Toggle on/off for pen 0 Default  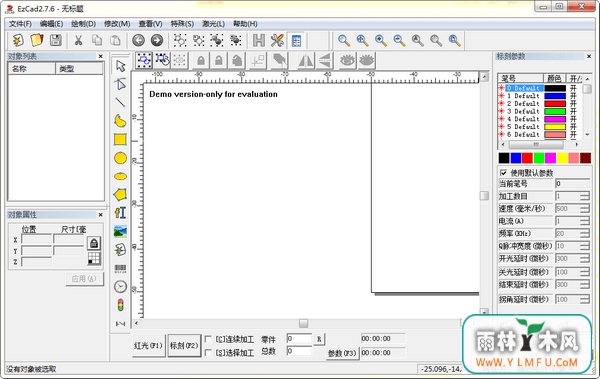pyautogui.click(x=573, y=88)
